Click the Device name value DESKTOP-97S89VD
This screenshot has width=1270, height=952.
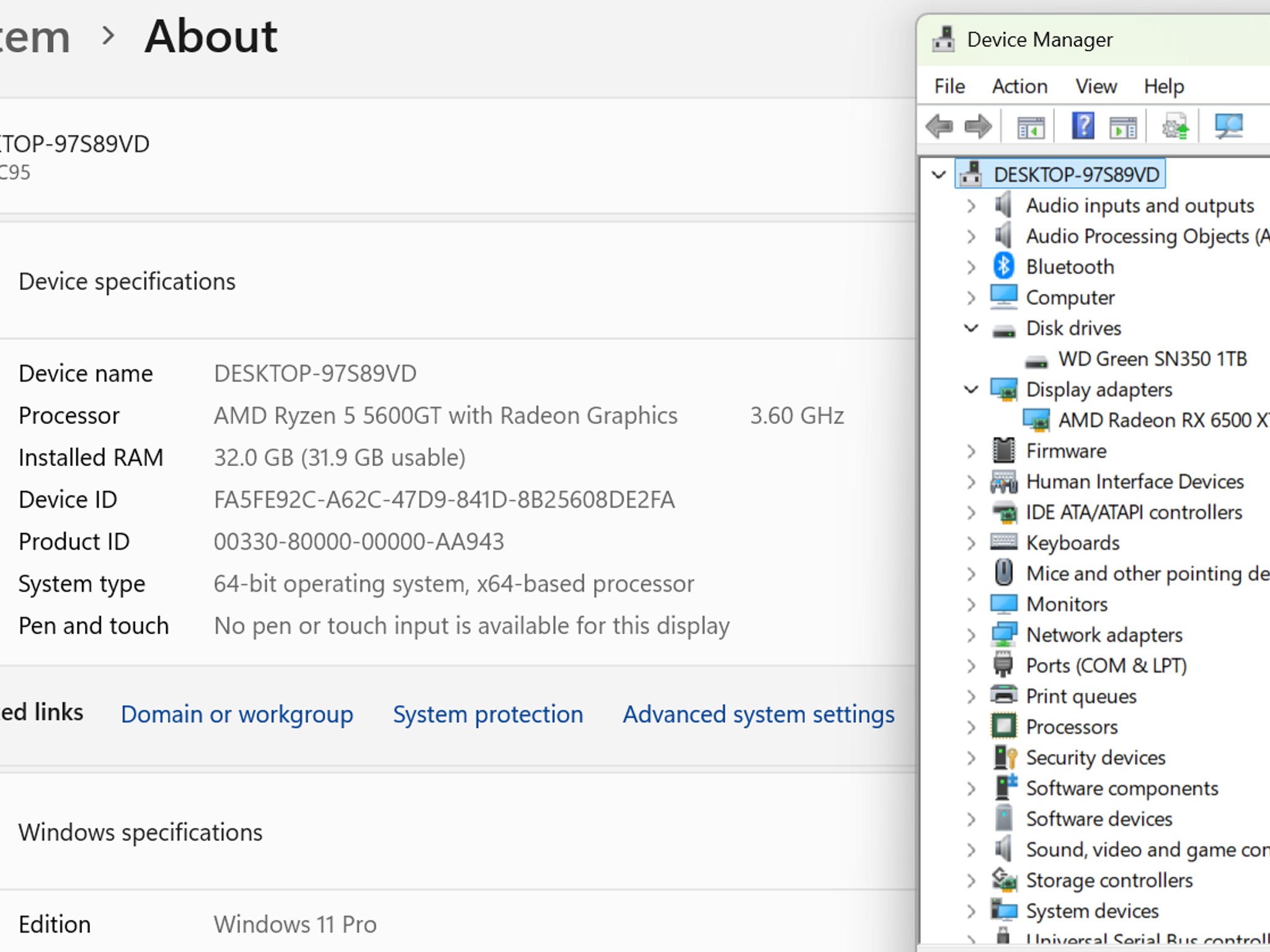click(315, 373)
